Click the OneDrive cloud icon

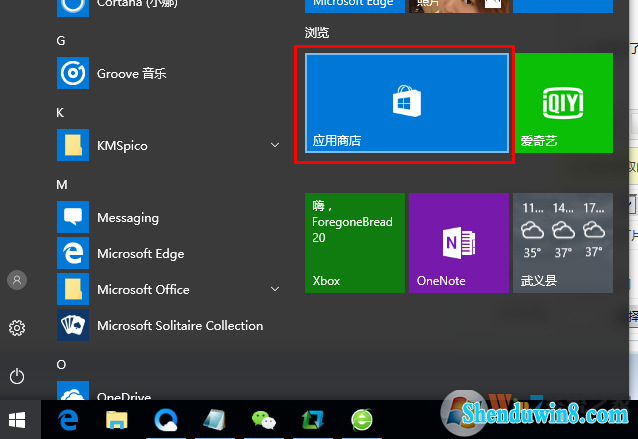[x=73, y=391]
